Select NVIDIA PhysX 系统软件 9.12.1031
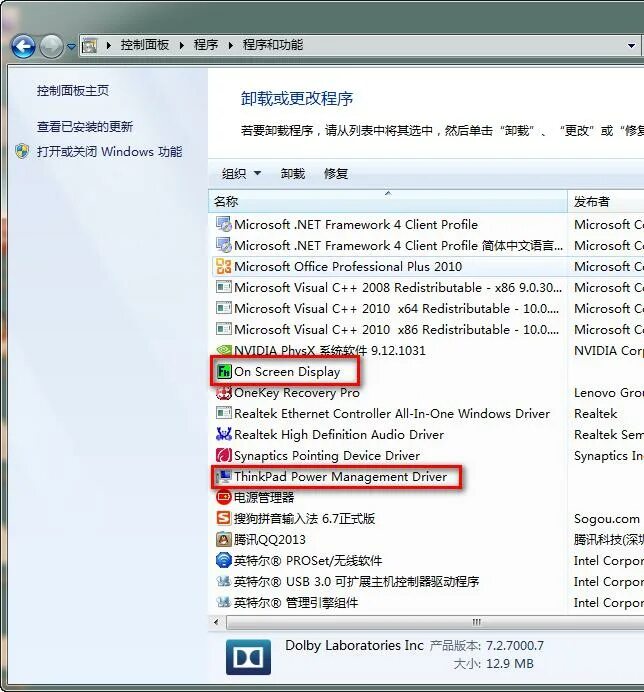Image resolution: width=644 pixels, height=692 pixels. click(330, 351)
